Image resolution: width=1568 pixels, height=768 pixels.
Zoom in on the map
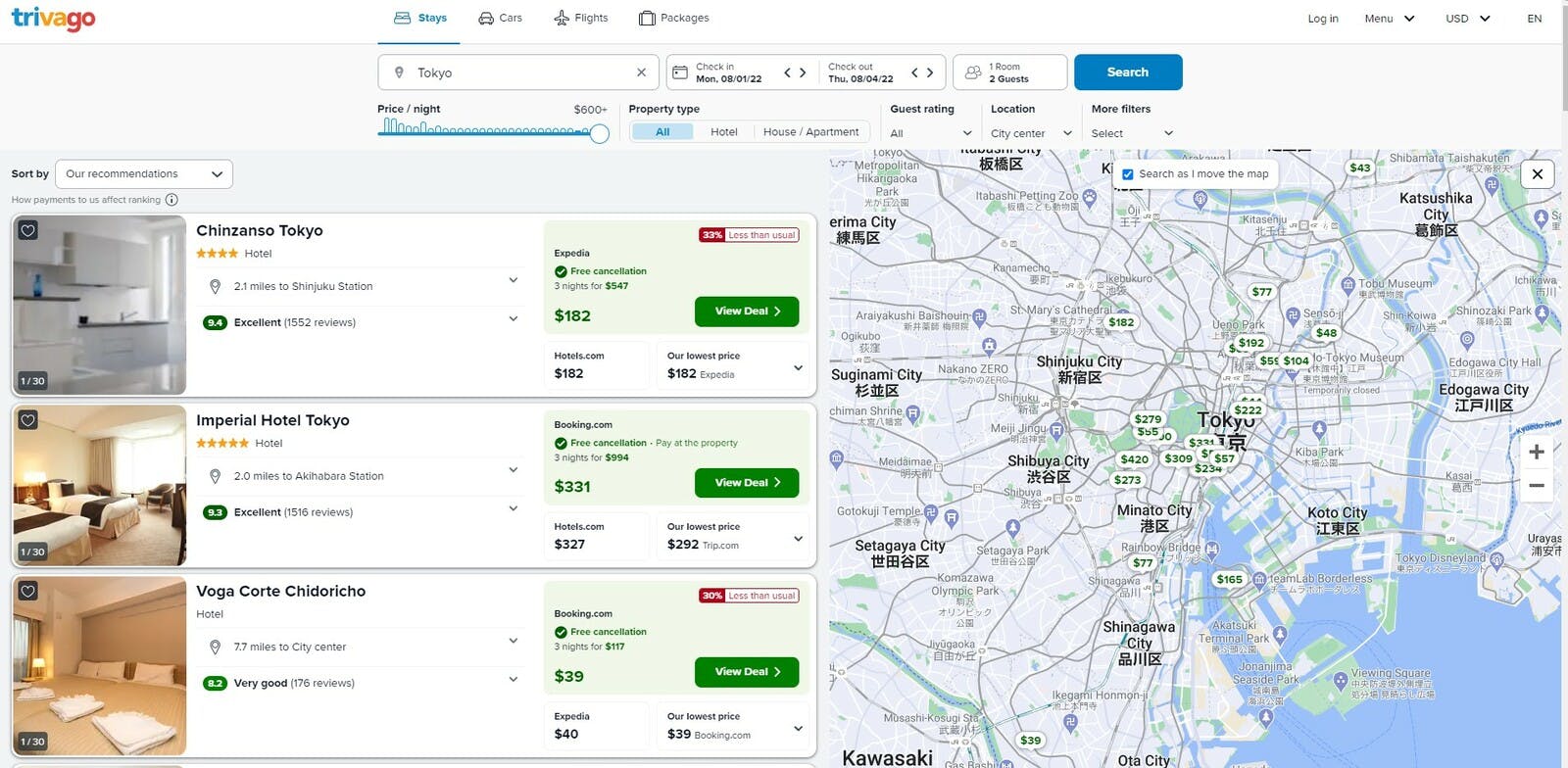pyautogui.click(x=1537, y=452)
